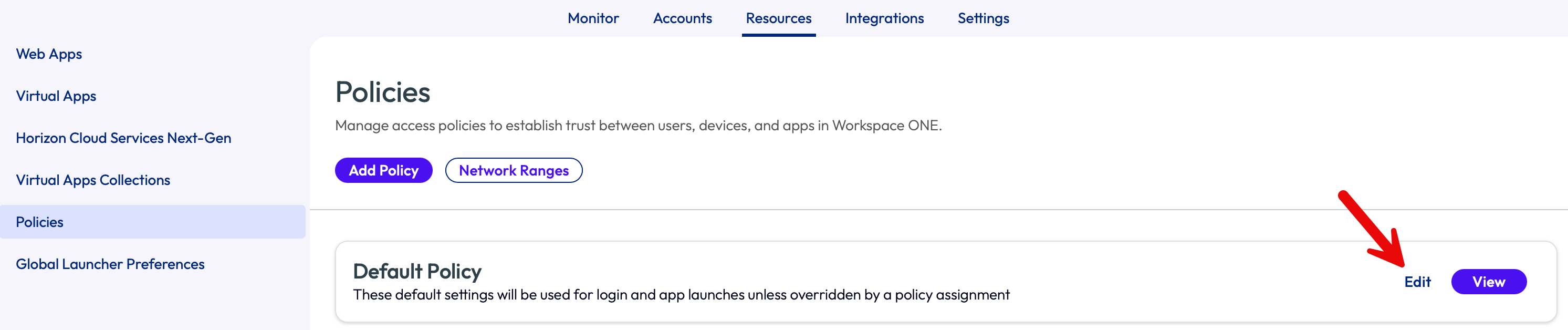
Task: Click the Default Policy card title
Action: point(417,272)
